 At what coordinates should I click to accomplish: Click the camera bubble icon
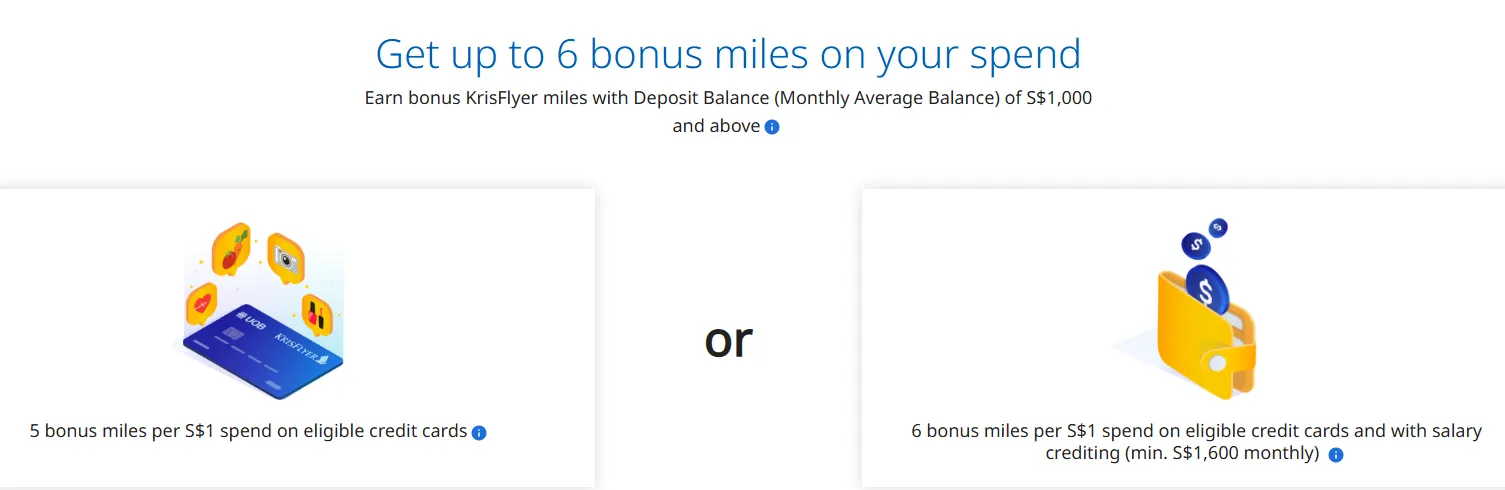click(286, 259)
